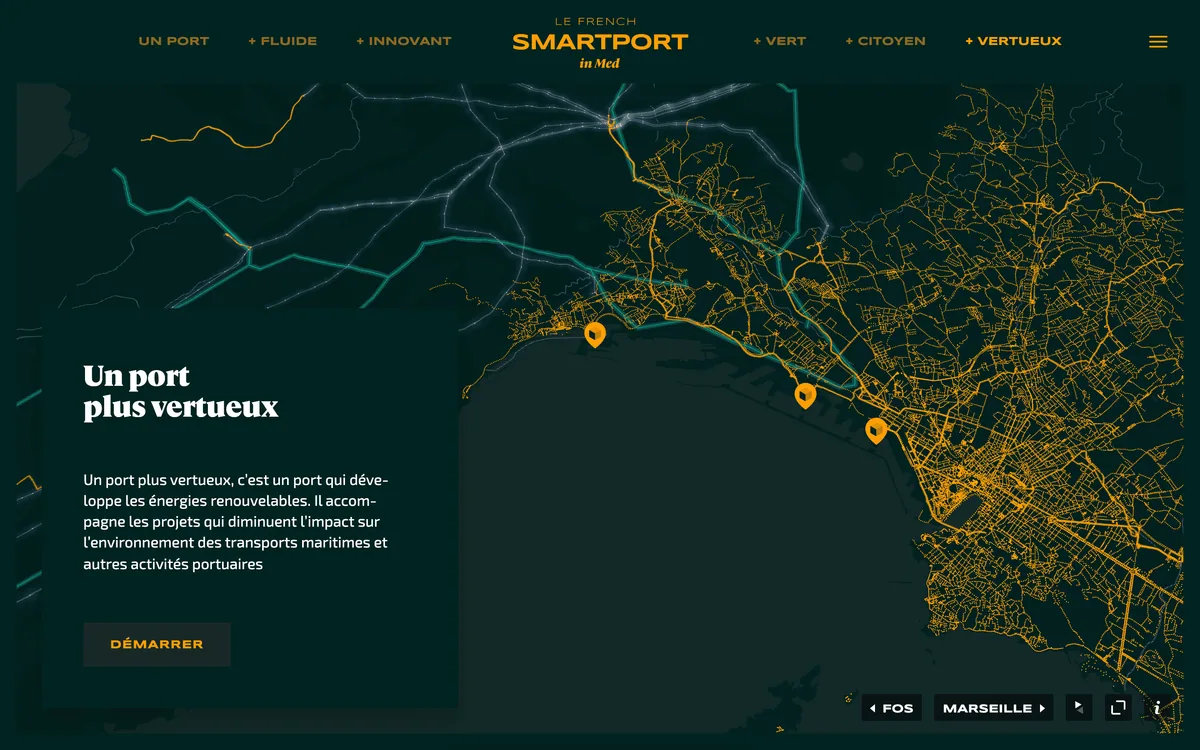
Task: Switch the map to MARSEILLE
Action: tap(991, 707)
